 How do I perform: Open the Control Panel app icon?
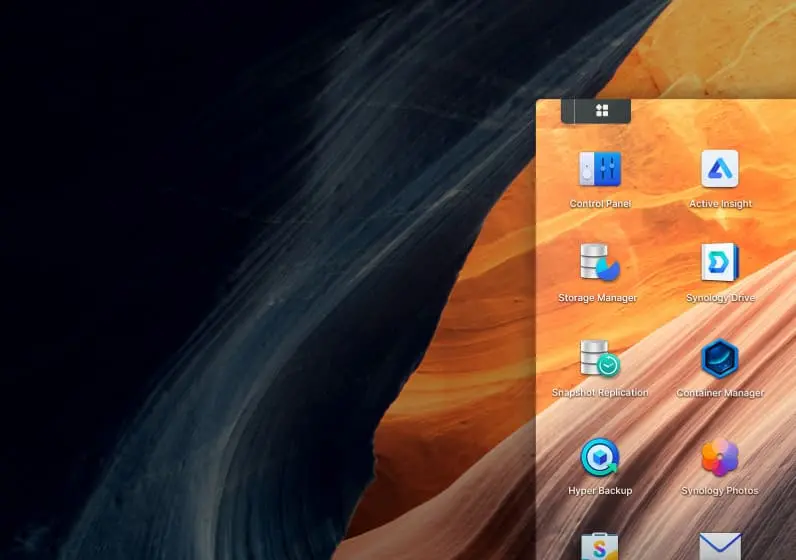600,169
